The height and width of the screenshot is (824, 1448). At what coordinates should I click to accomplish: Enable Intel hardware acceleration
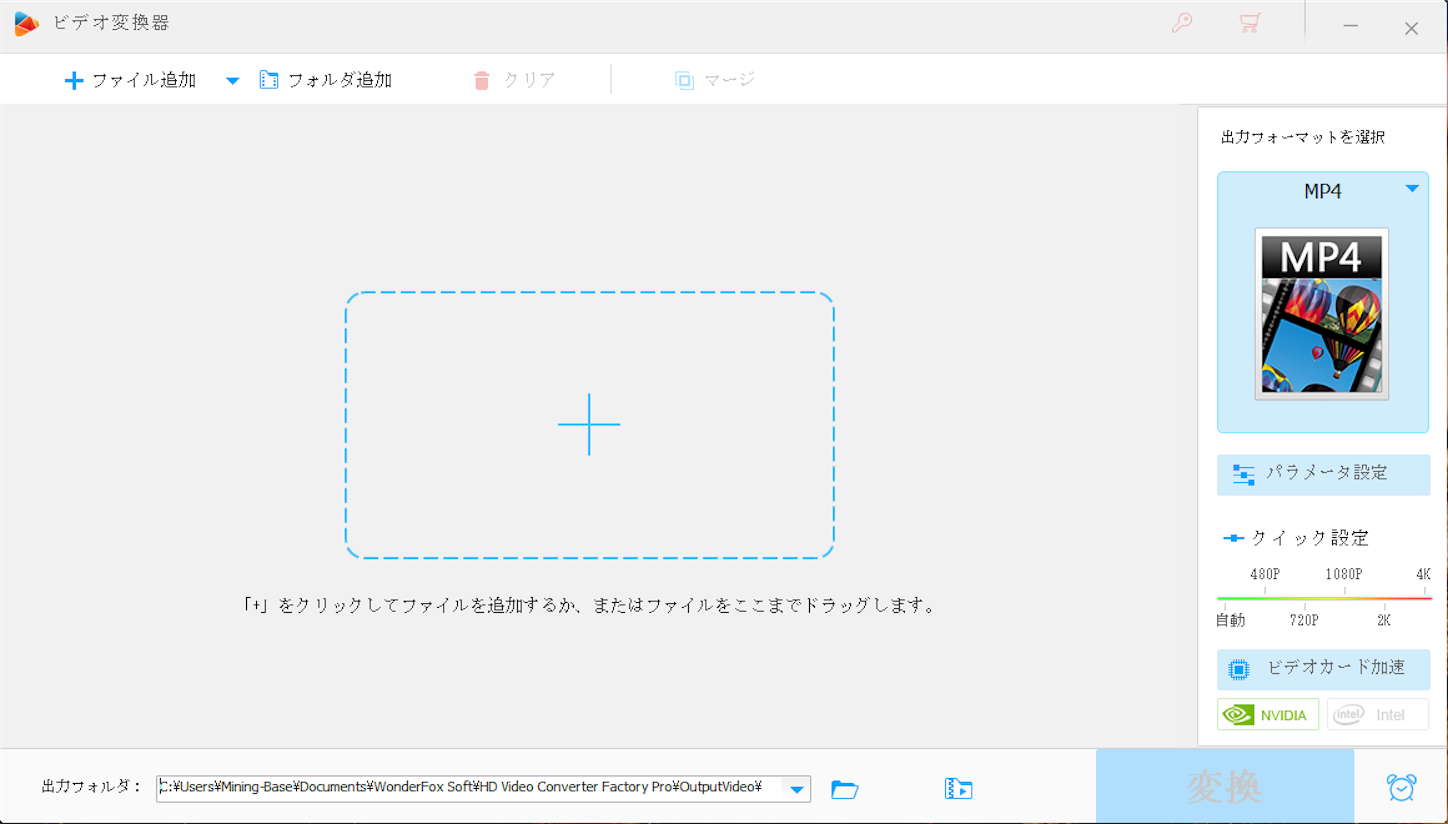(x=1377, y=714)
